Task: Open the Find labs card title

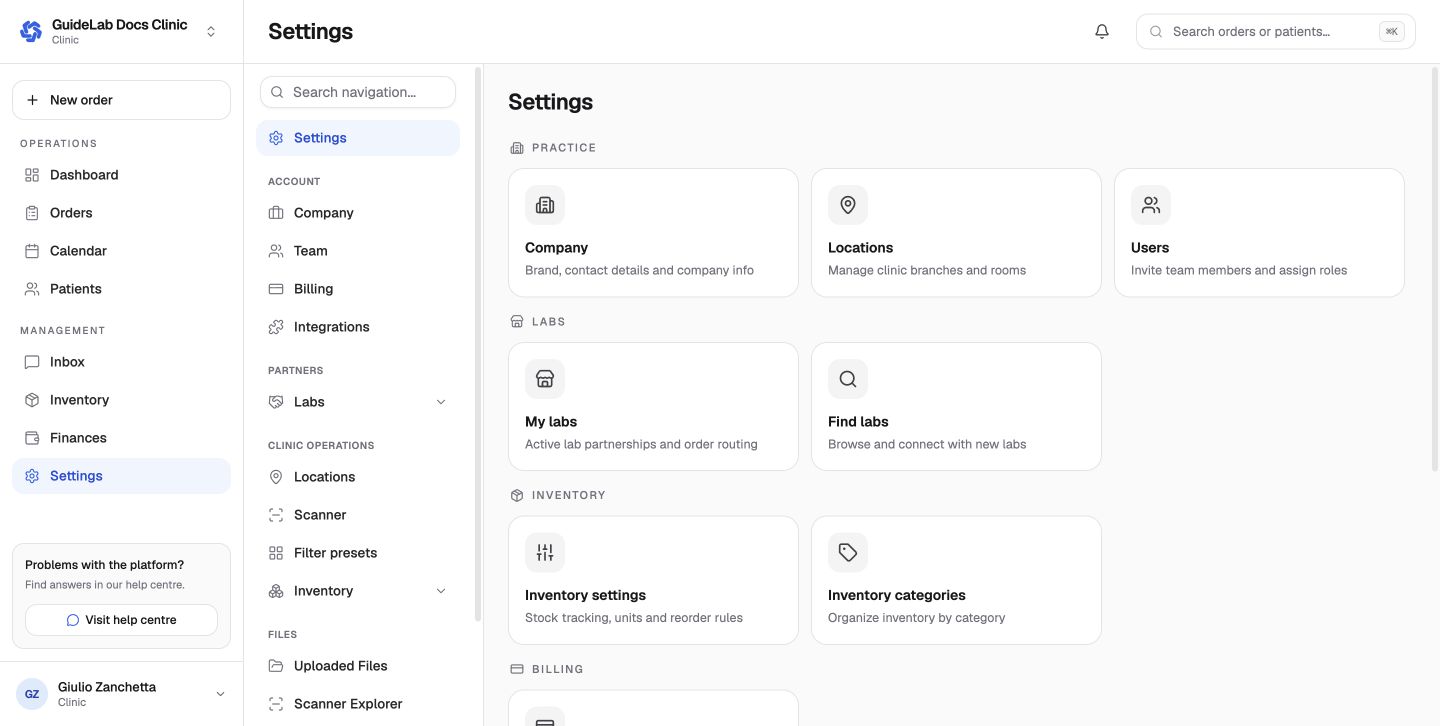Action: [858, 422]
